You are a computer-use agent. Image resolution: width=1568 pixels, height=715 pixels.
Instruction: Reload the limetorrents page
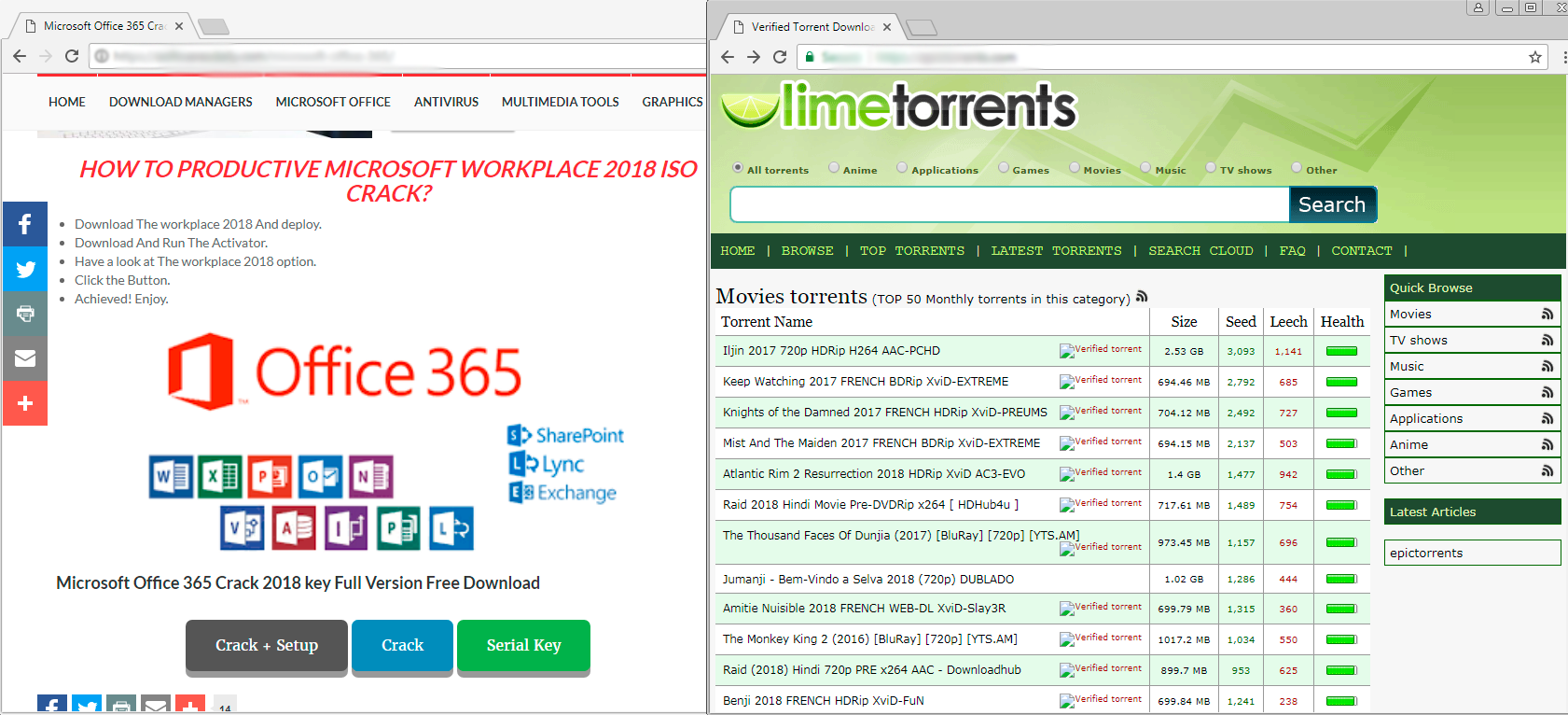(x=780, y=57)
